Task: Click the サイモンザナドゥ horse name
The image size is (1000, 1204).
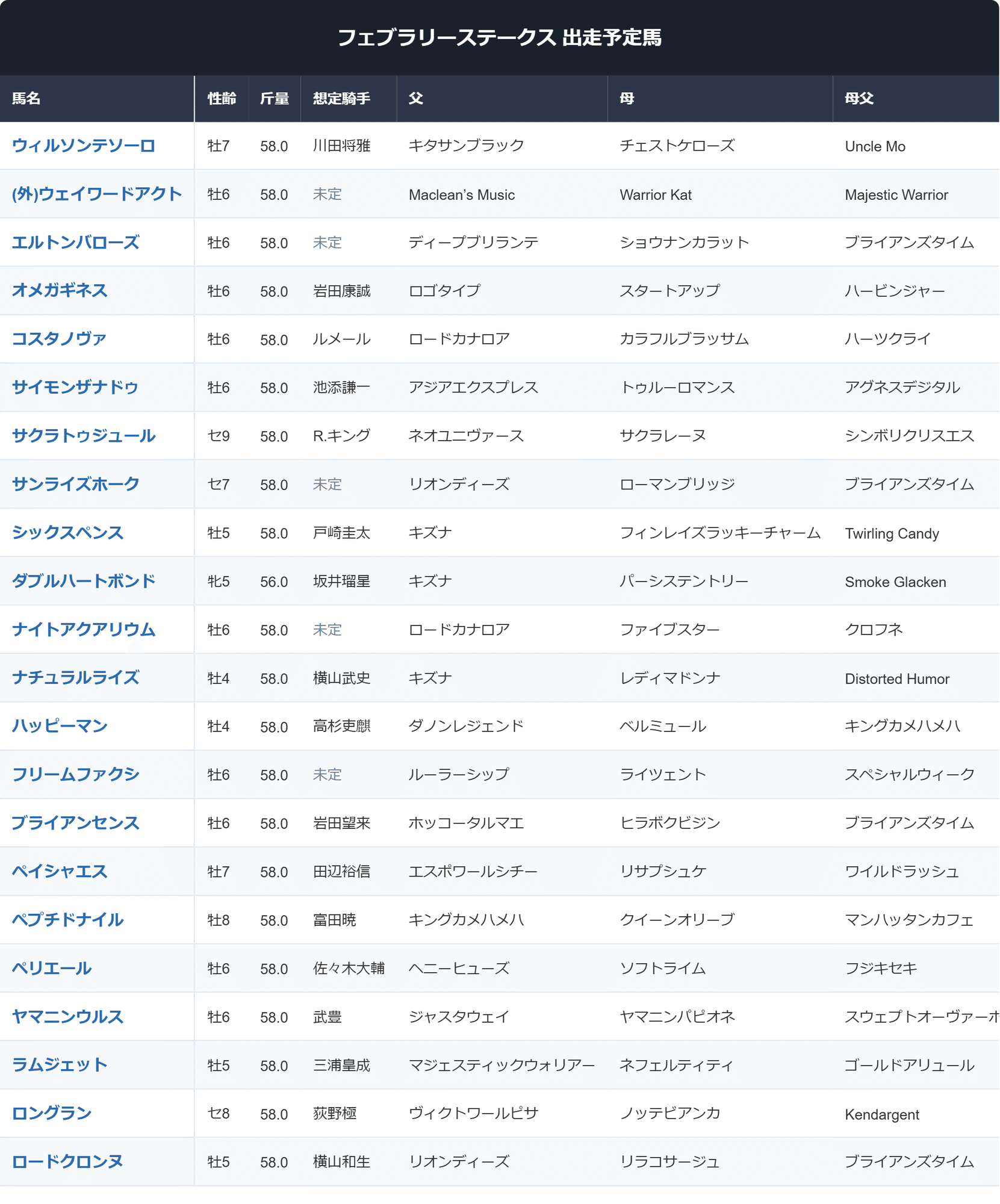Action: 75,387
